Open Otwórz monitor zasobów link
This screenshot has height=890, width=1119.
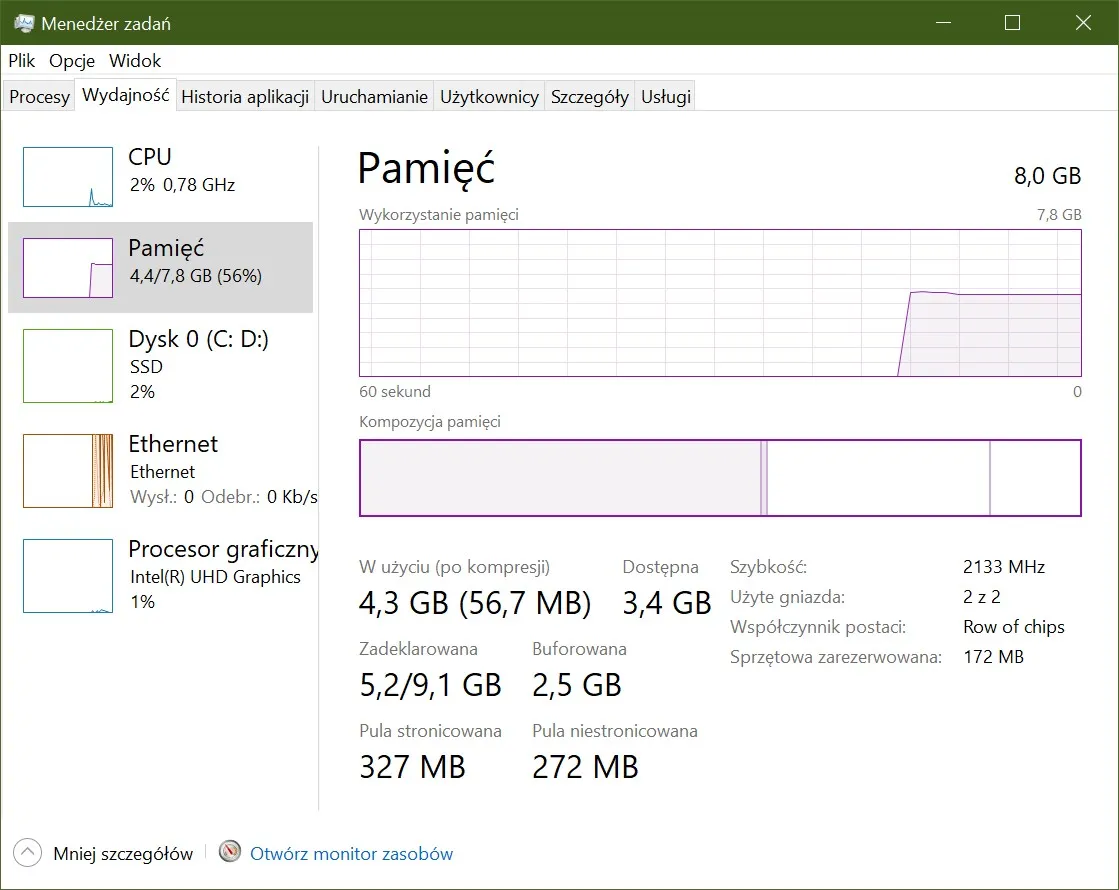(352, 853)
